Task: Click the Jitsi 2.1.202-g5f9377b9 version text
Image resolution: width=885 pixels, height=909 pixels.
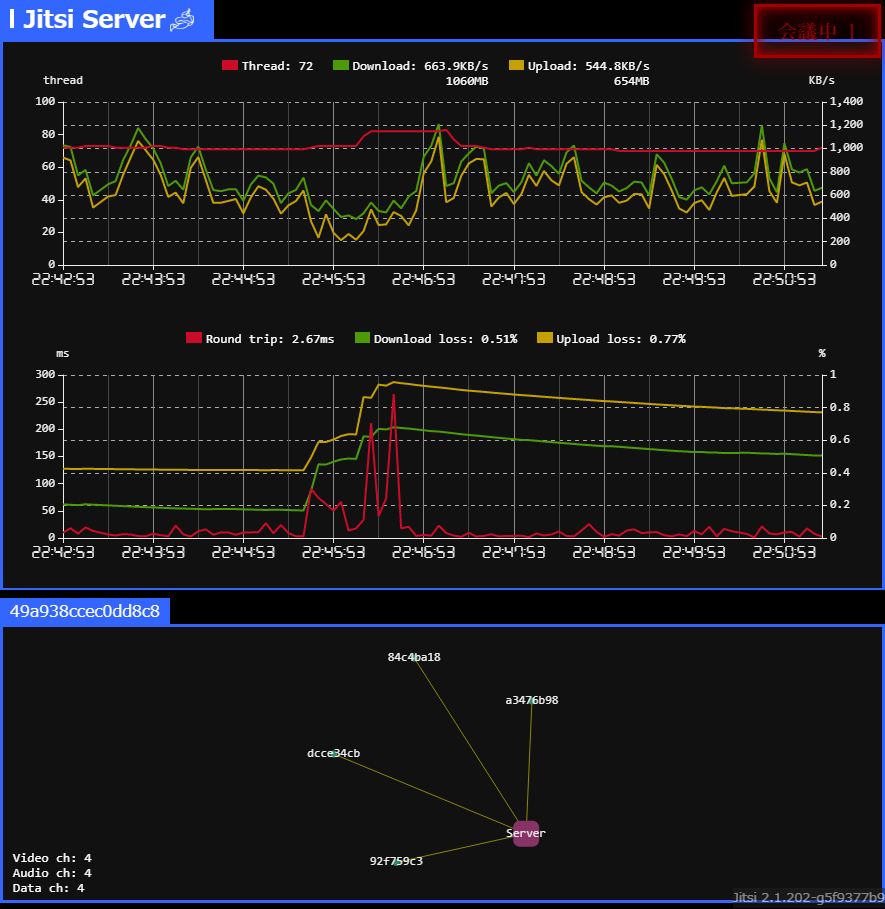Action: pos(808,898)
